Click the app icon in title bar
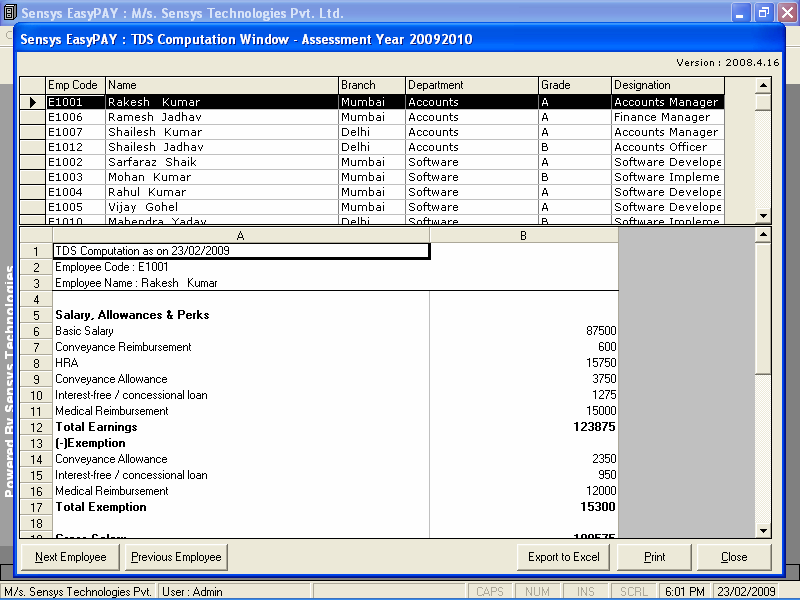The width and height of the screenshot is (800, 600). (10, 12)
